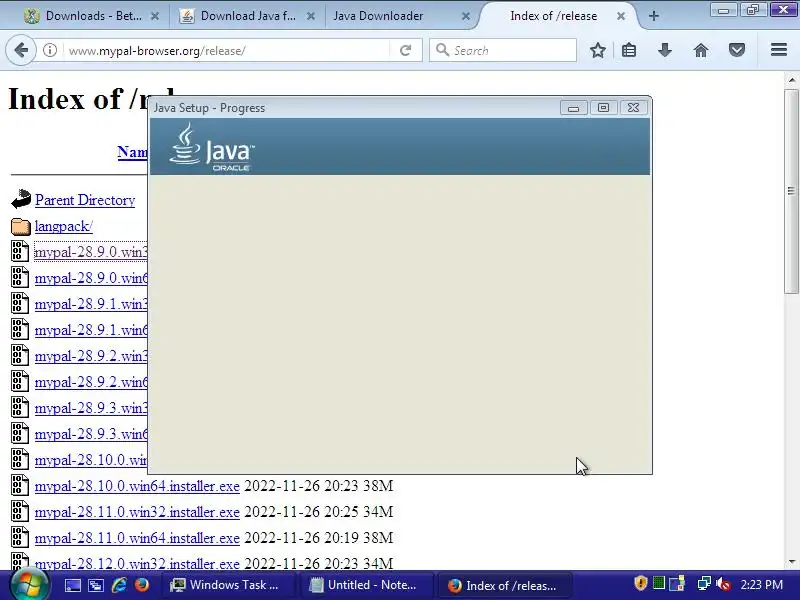
Task: Download mypal-28.11.0.win64.installer.exe
Action: click(137, 538)
